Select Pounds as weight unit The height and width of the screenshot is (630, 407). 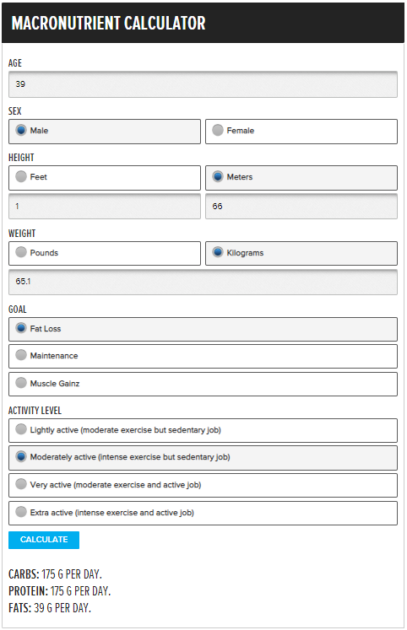click(104, 253)
